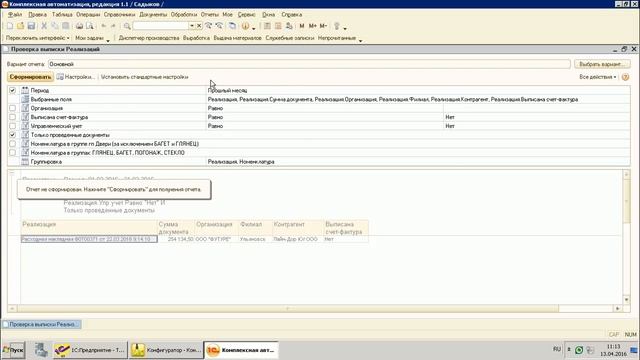Screen dimensions: 640x360
Task: Switch to 1С:Предприятие taskbar window
Action: pyautogui.click(x=91, y=350)
